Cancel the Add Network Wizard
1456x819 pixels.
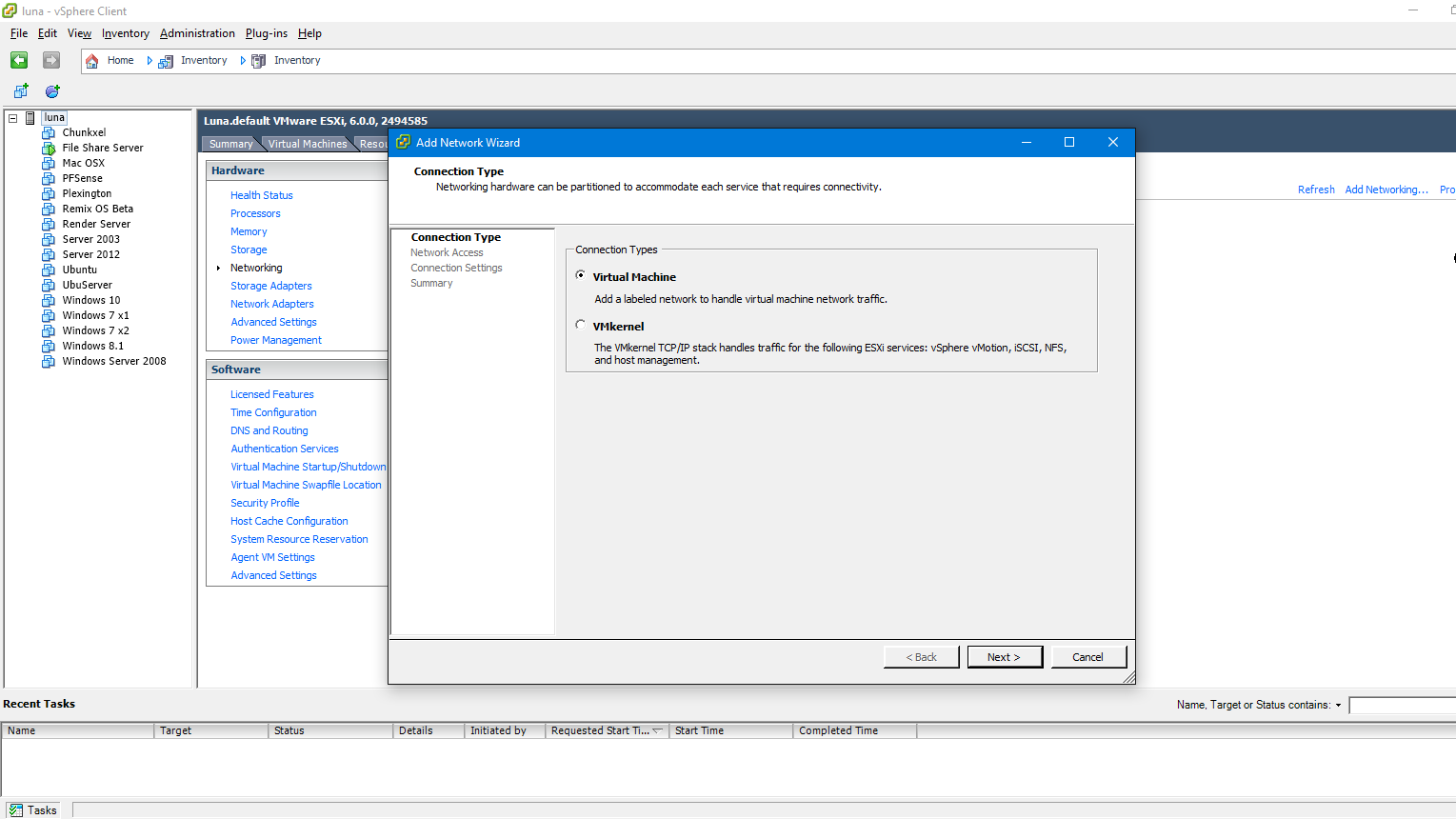point(1088,657)
